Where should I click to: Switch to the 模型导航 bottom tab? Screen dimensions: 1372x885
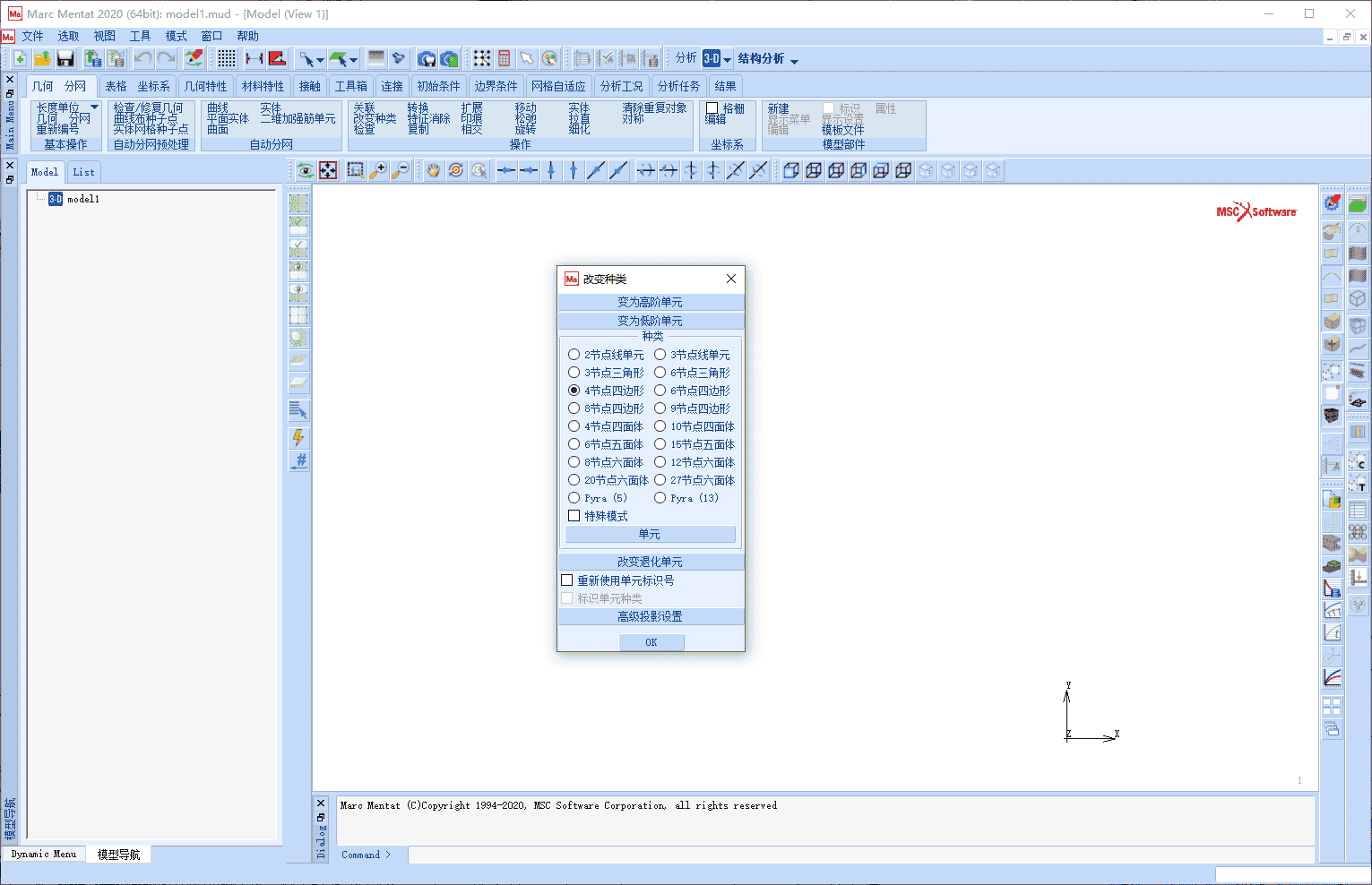[119, 855]
